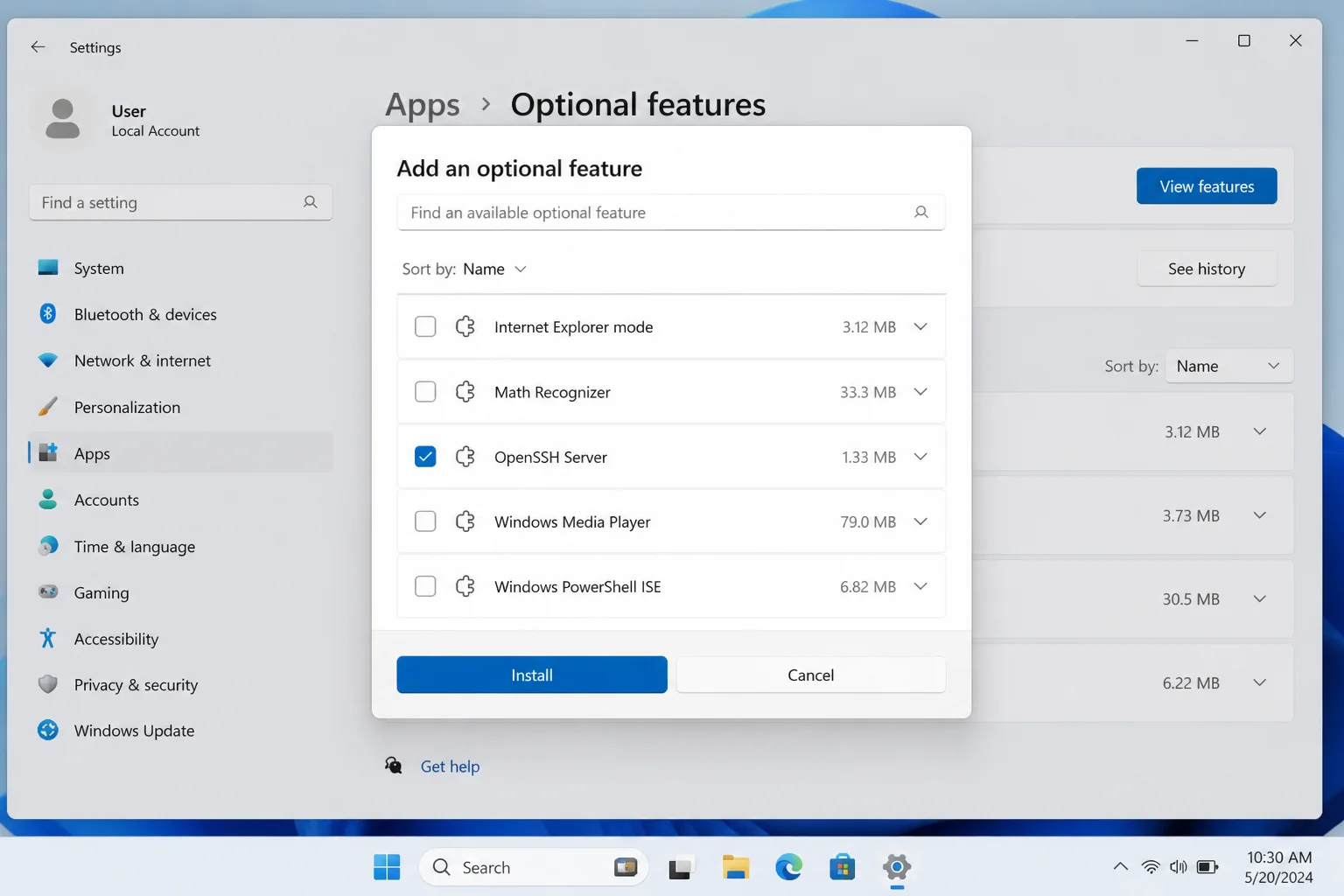Click the user avatar picture
Image resolution: width=1344 pixels, height=896 pixels.
(x=63, y=120)
